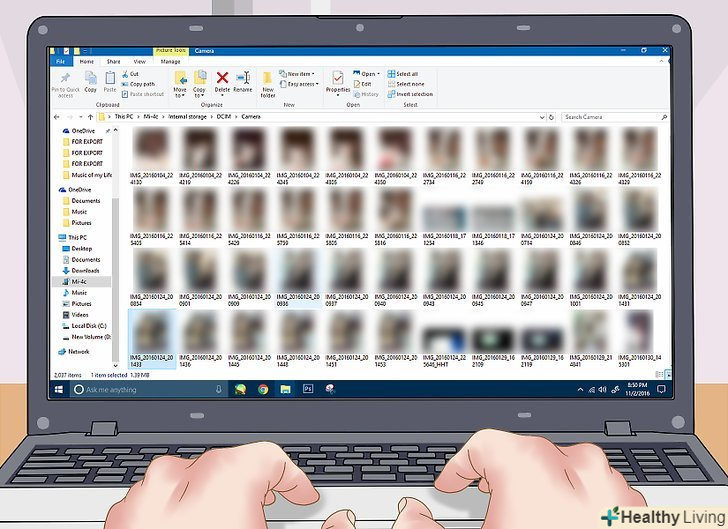Click the volume speaker tray icon
Image resolution: width=728 pixels, height=529 pixels.
point(603,390)
